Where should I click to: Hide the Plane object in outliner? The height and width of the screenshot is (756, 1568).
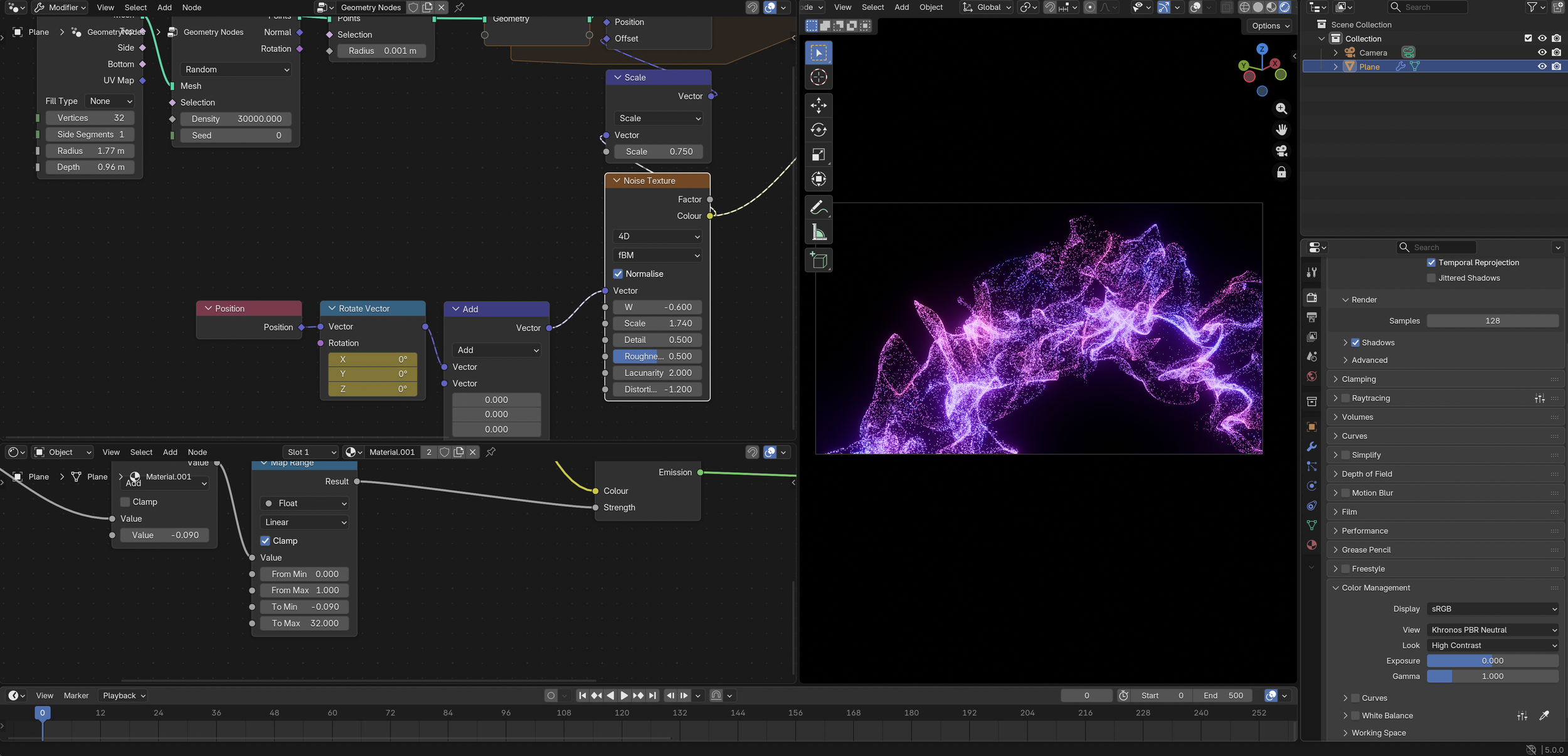[1542, 66]
